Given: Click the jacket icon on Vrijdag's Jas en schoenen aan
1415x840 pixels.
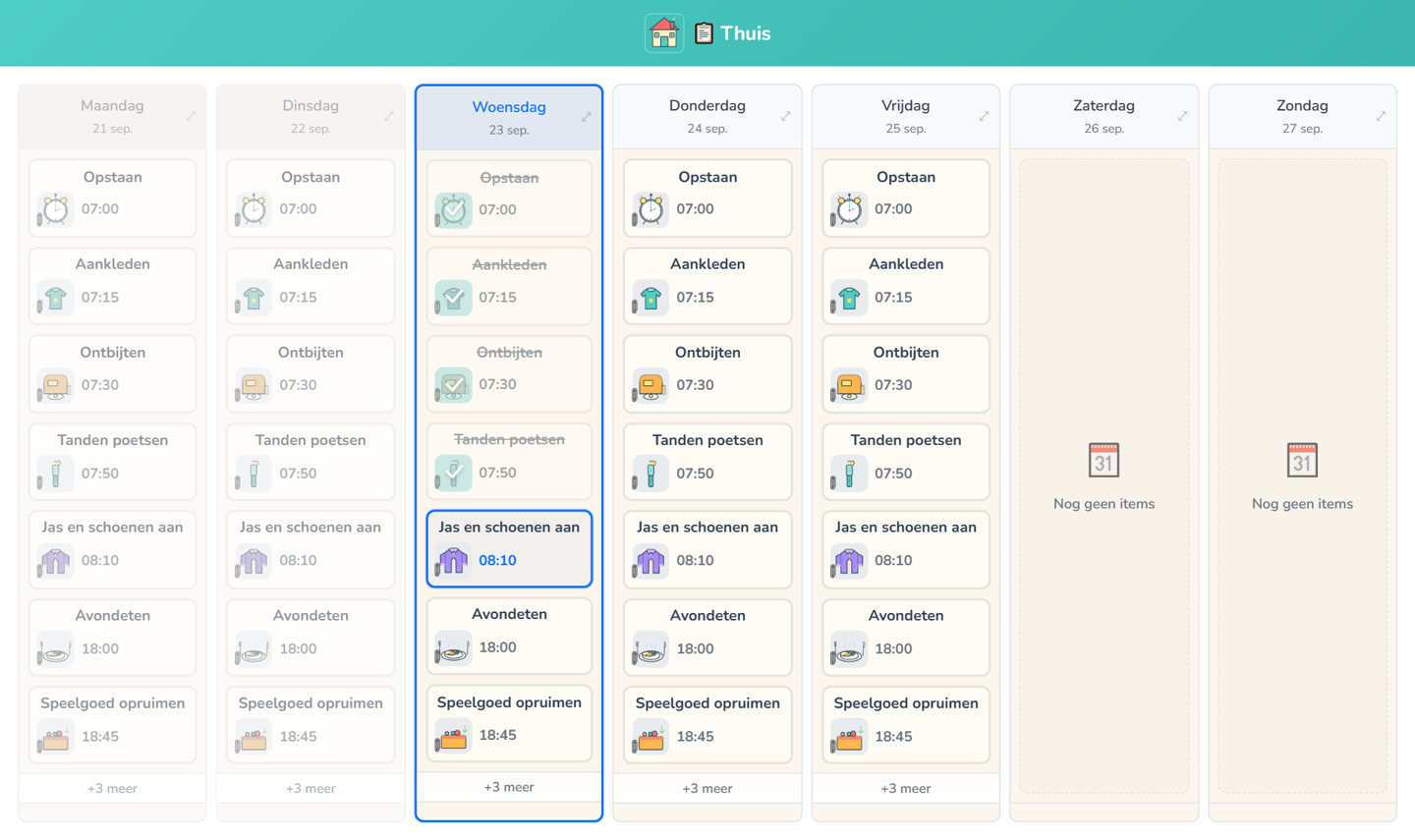Looking at the screenshot, I should click(849, 561).
